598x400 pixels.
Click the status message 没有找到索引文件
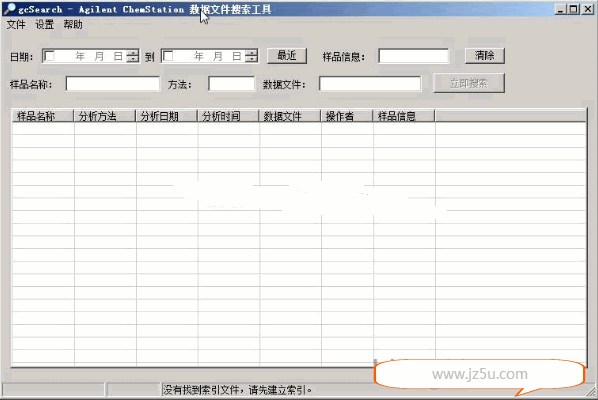(x=238, y=390)
